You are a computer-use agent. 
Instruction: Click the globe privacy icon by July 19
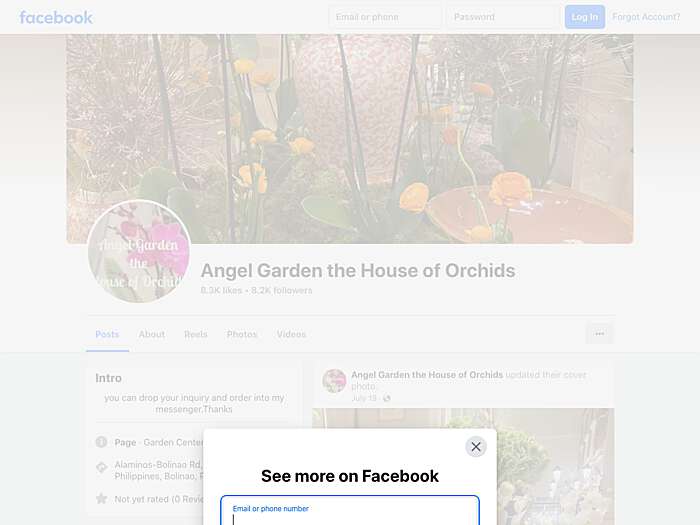point(387,398)
